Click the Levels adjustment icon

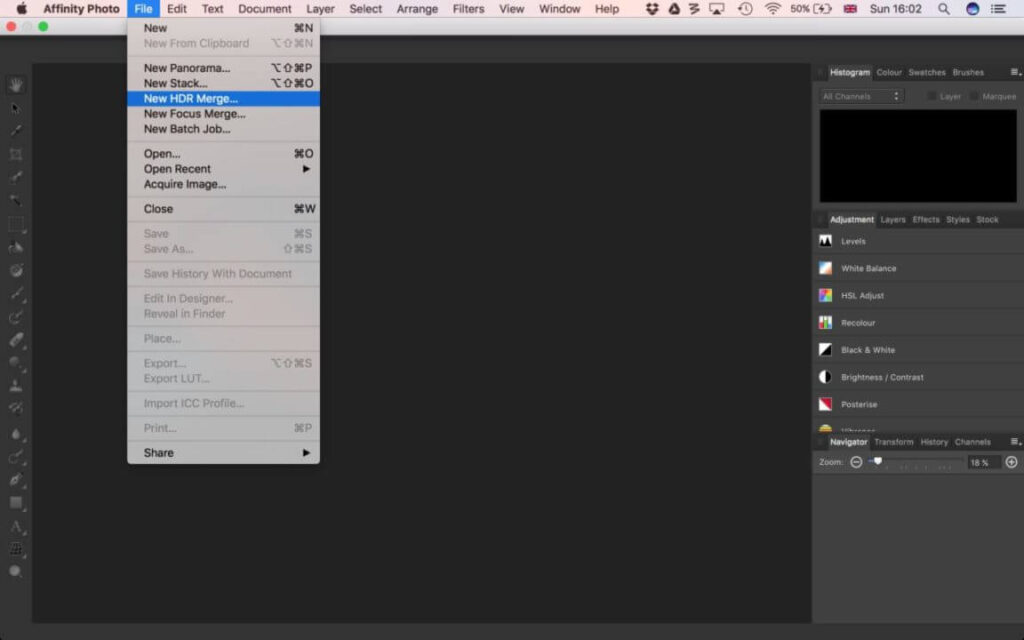pos(825,241)
